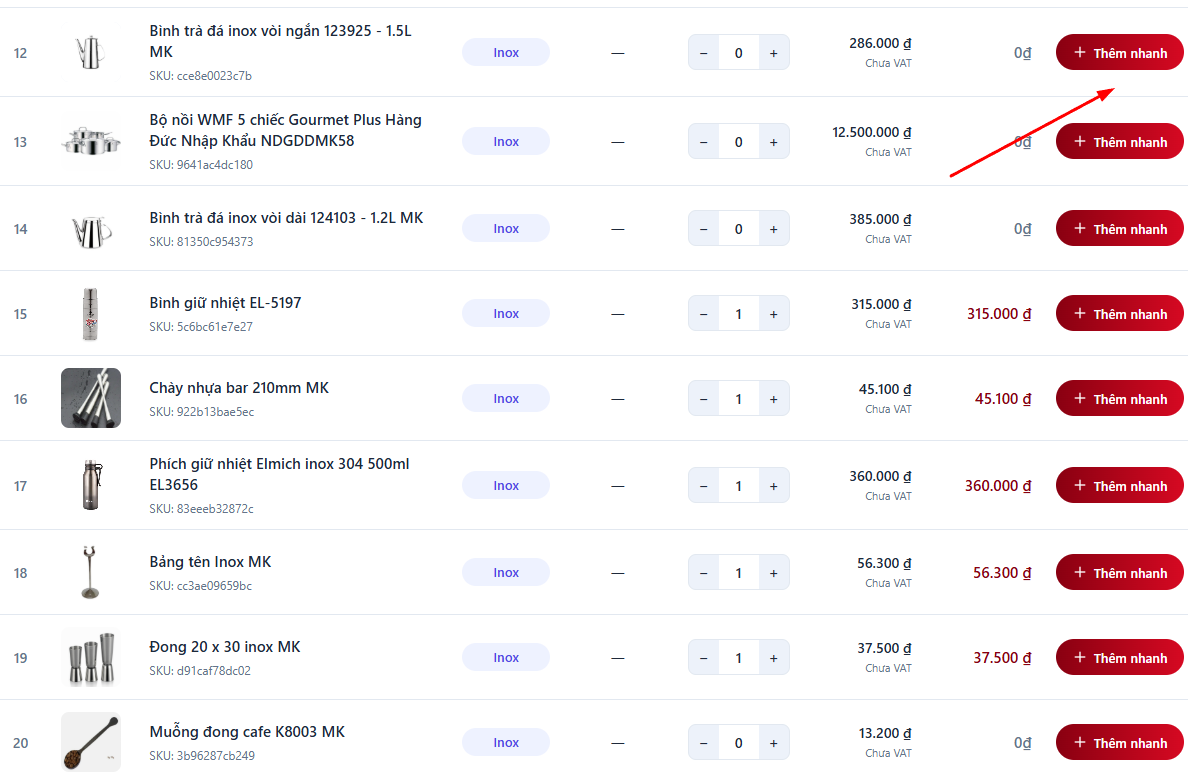The image size is (1188, 781).
Task: Select Inox category tag on row 15
Action: 505,314
